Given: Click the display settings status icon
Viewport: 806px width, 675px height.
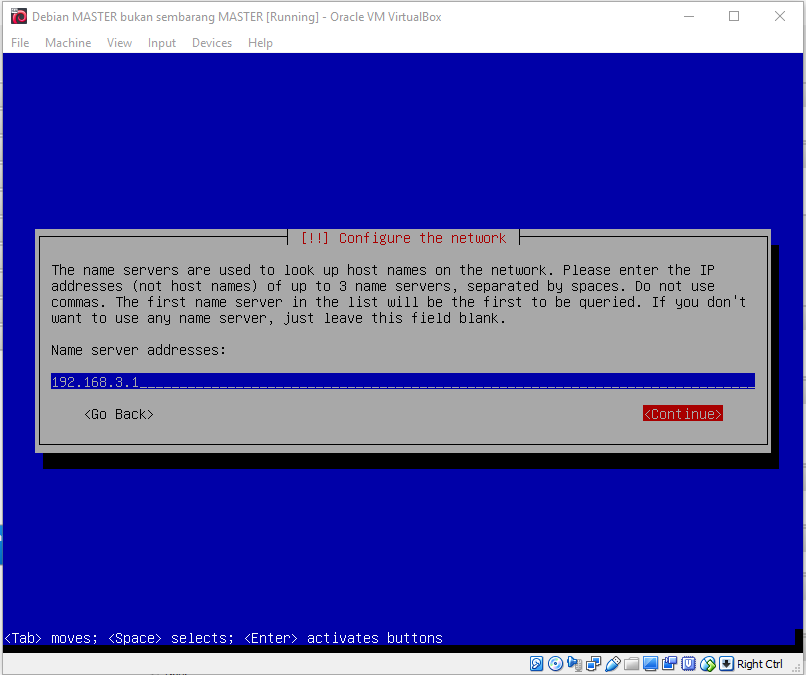Looking at the screenshot, I should tap(650, 664).
